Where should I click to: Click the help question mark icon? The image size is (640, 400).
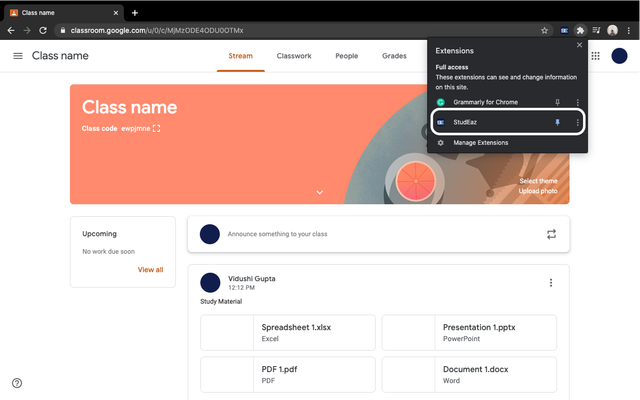(17, 383)
